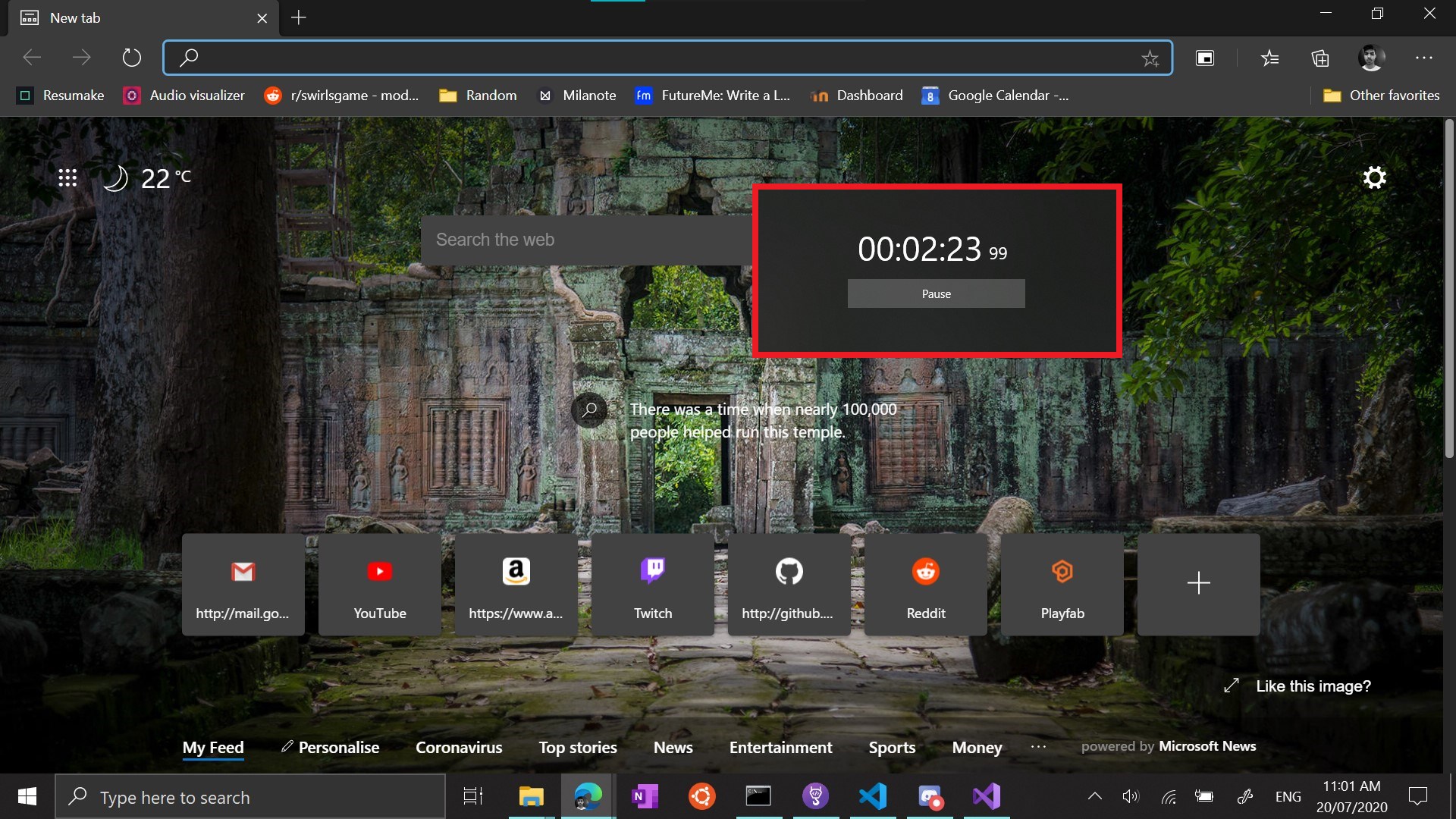This screenshot has height=819, width=1456.
Task: Pause the running stopwatch timer
Action: 936,293
